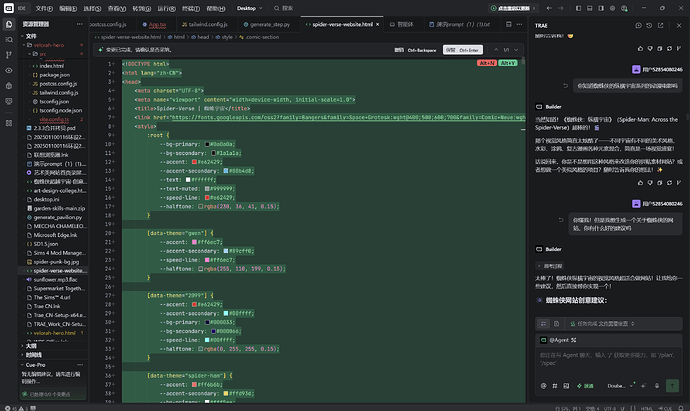This screenshot has height=411, width=690.
Task: Click the keep changes Ctrl+Enter button
Action: (x=462, y=50)
